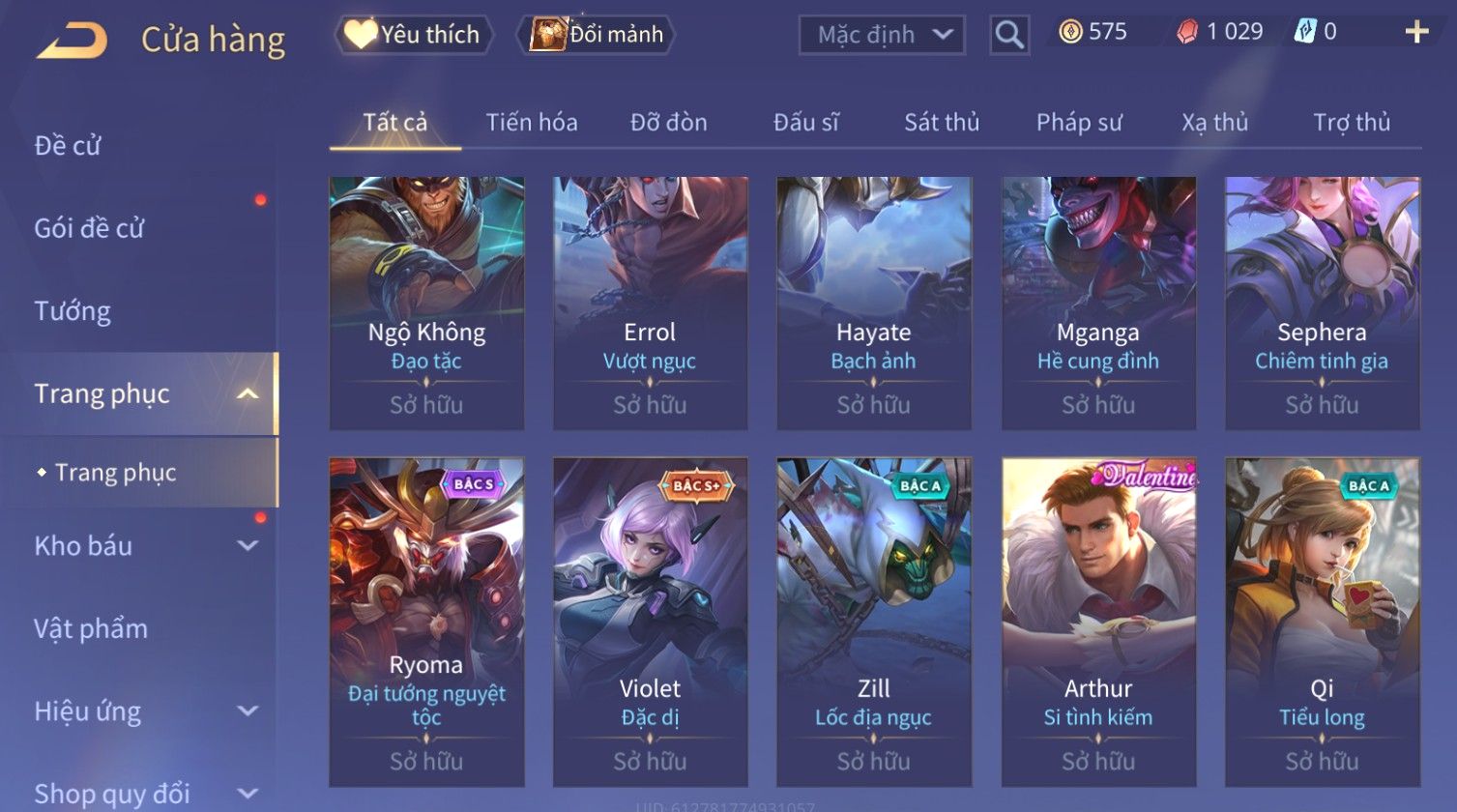This screenshot has height=812, width=1457.
Task: Select the Violet Đặc dị skin card
Action: [650, 622]
